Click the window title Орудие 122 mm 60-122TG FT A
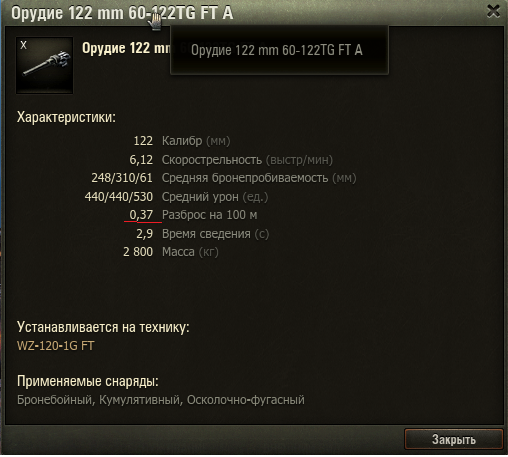This screenshot has height=457, width=508. coord(122,13)
